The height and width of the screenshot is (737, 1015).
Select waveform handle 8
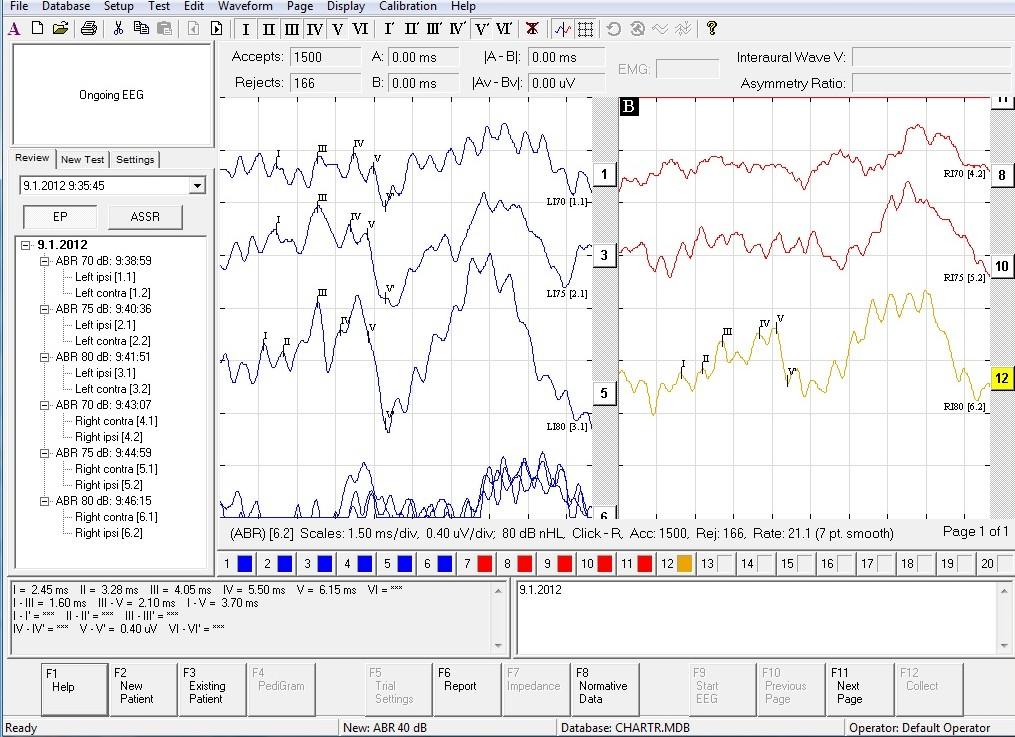click(x=1001, y=175)
